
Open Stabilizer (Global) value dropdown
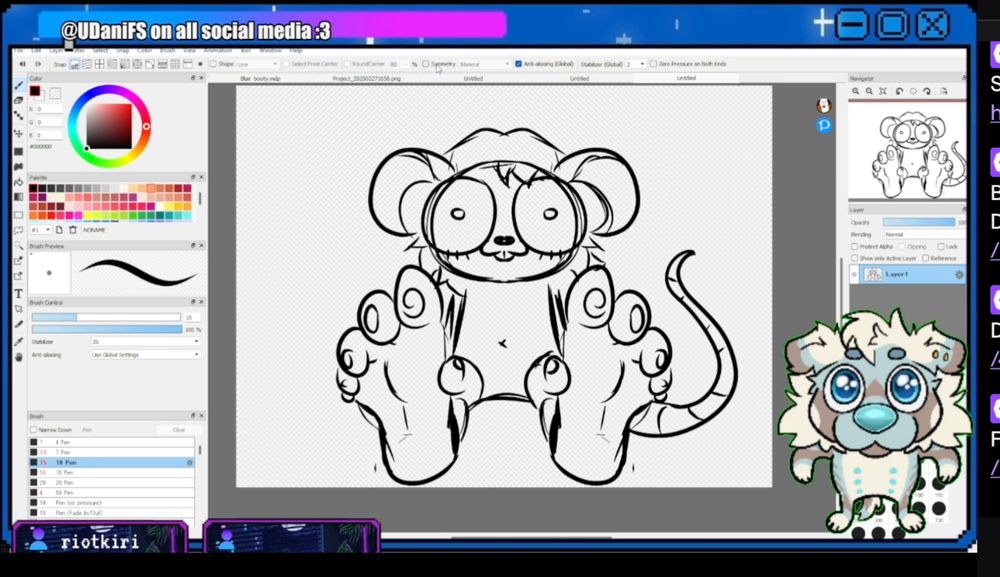coord(635,64)
